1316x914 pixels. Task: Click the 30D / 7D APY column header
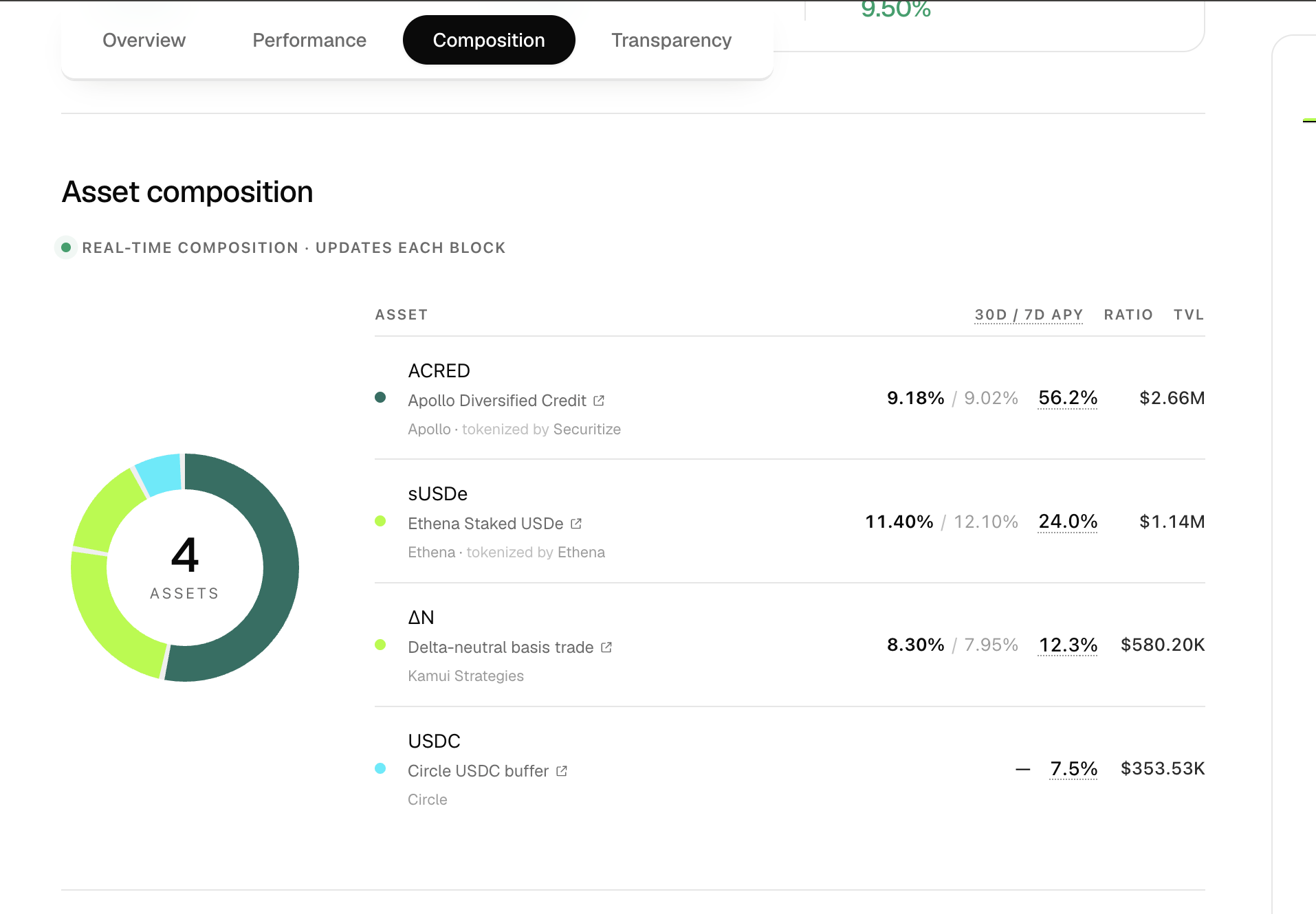(1029, 315)
